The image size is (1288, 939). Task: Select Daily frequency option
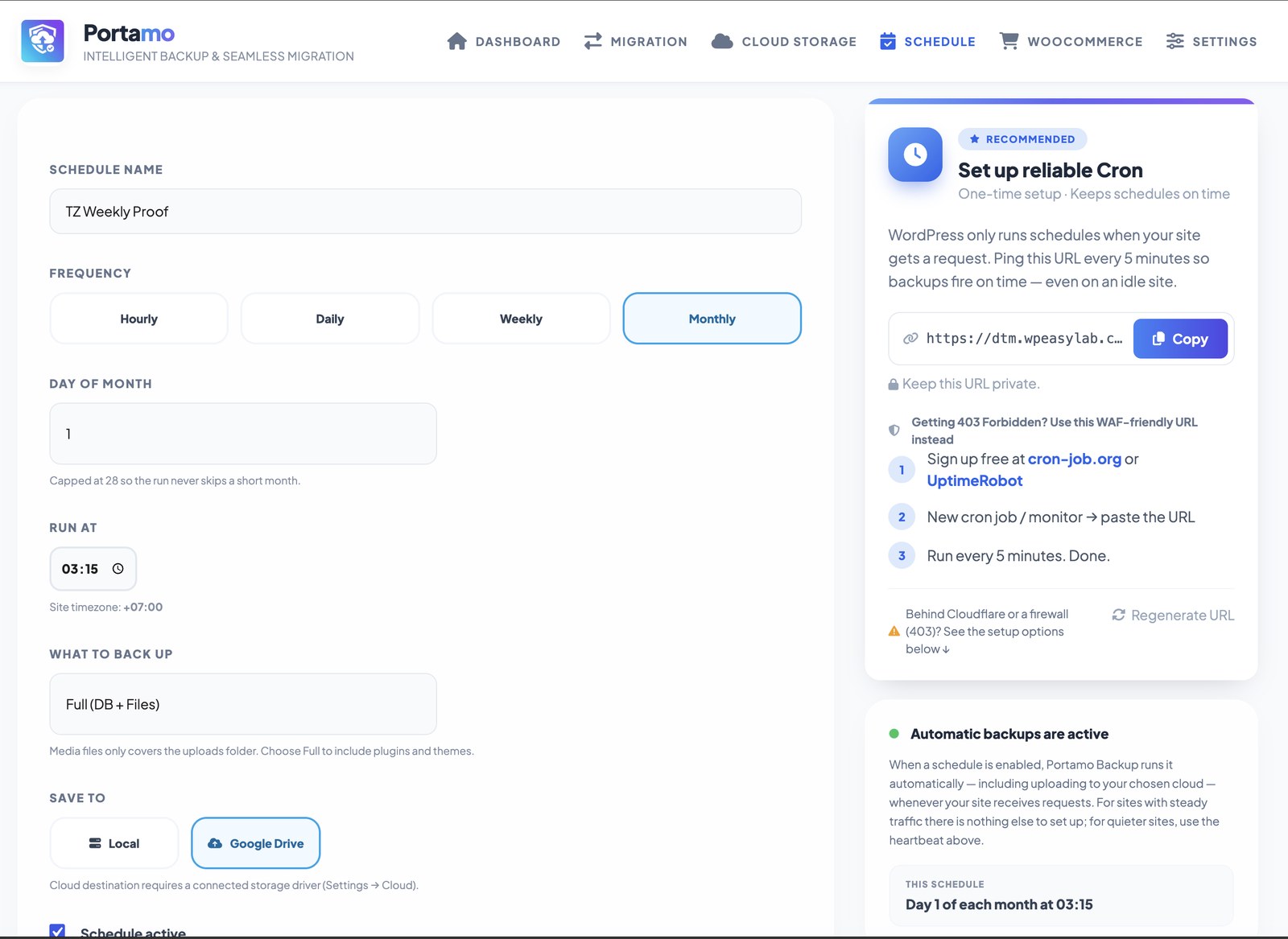[x=330, y=319]
